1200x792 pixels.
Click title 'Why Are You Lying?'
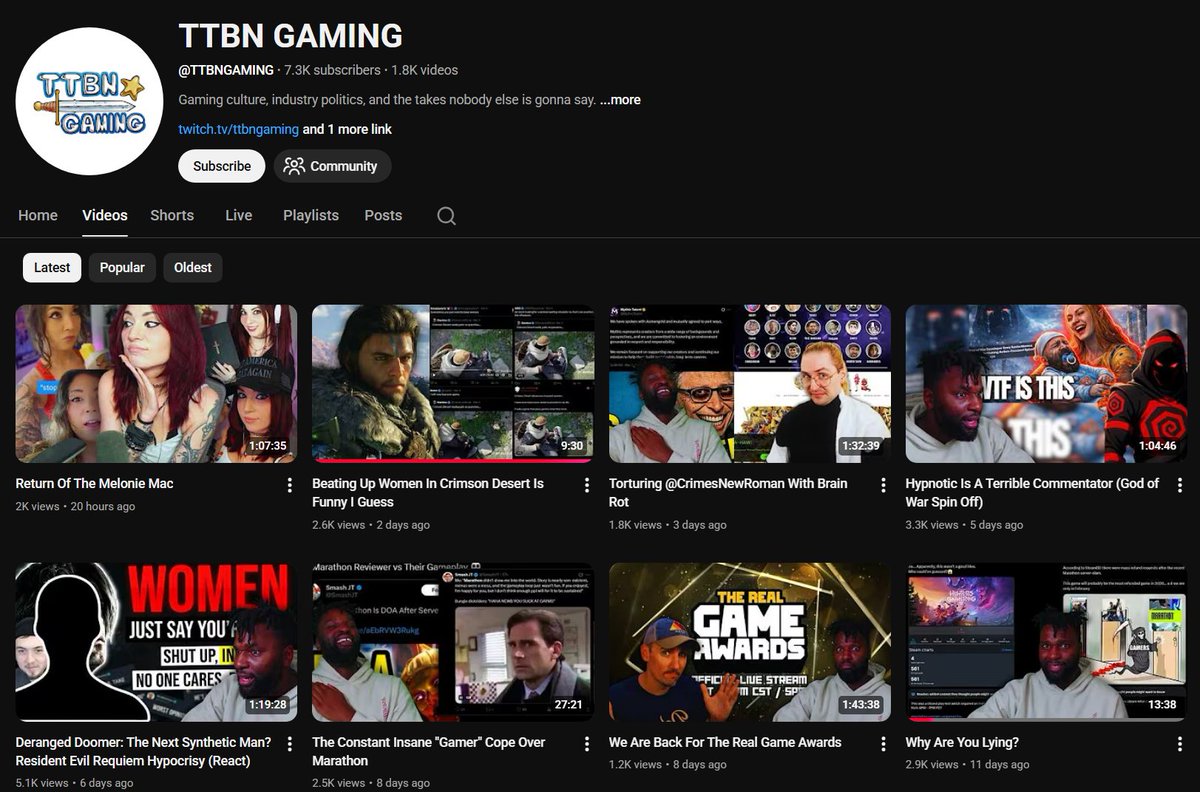pos(962,743)
